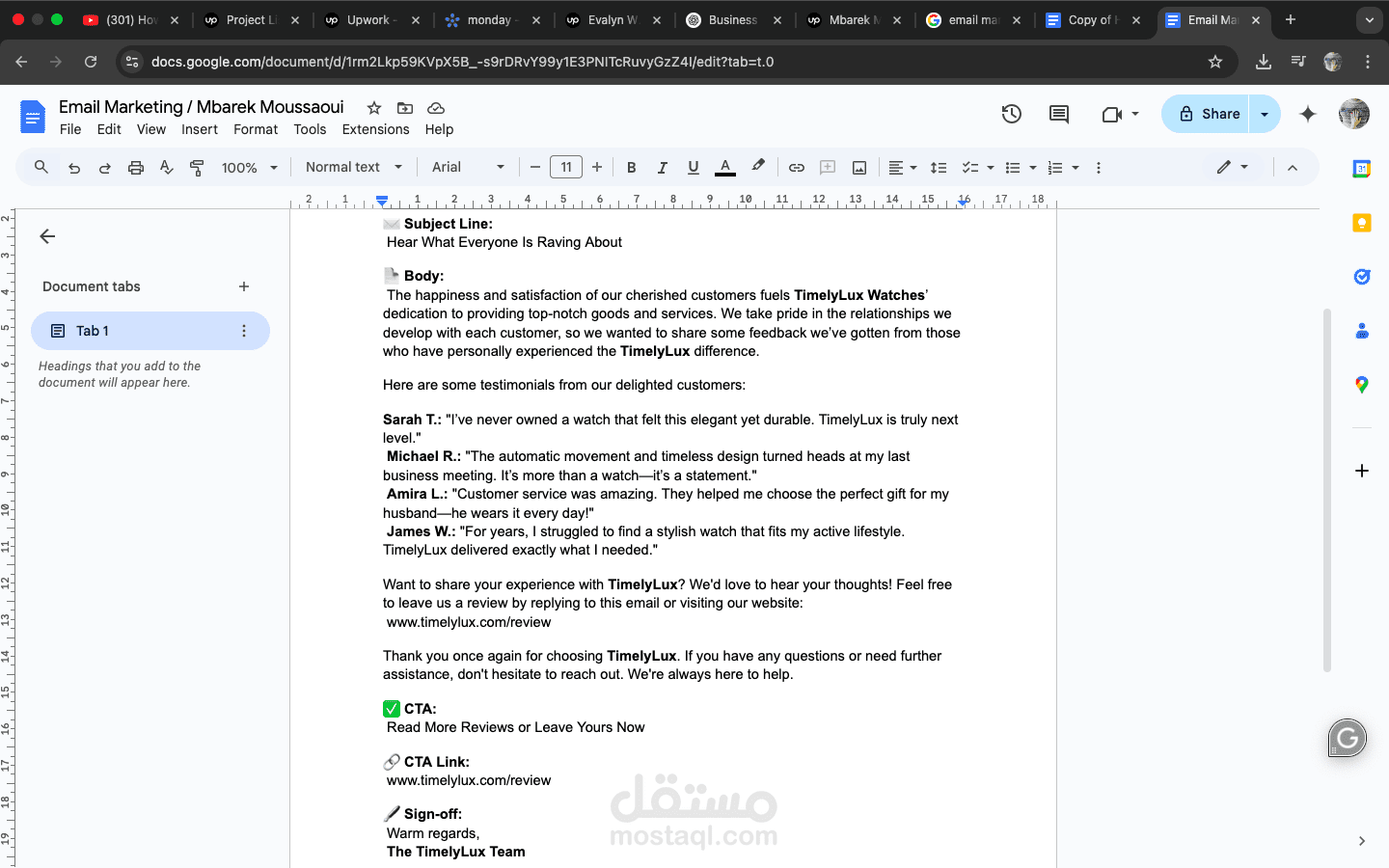Show all comments

pyautogui.click(x=1059, y=114)
